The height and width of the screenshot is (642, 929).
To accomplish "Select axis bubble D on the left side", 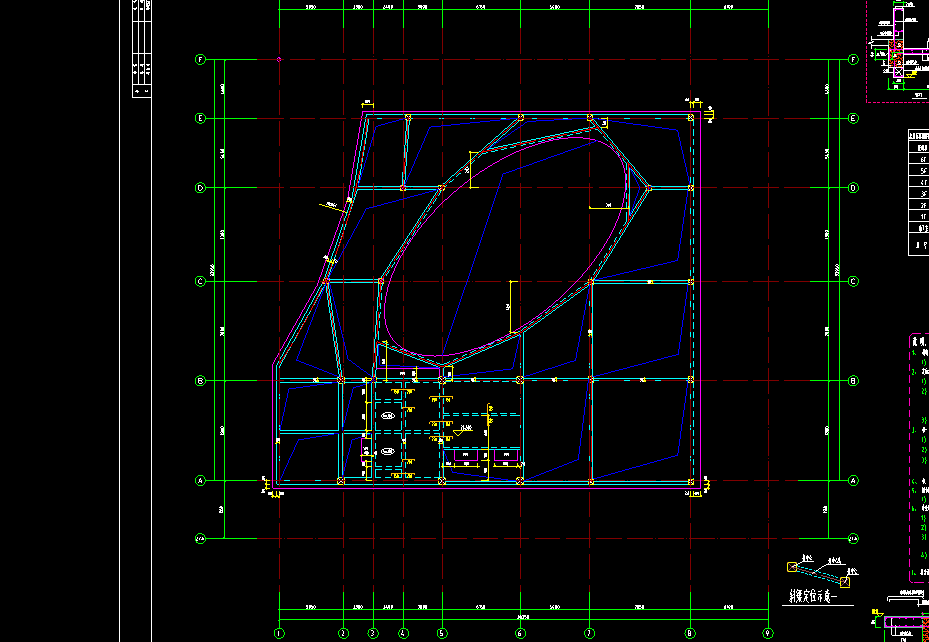I will [x=200, y=188].
